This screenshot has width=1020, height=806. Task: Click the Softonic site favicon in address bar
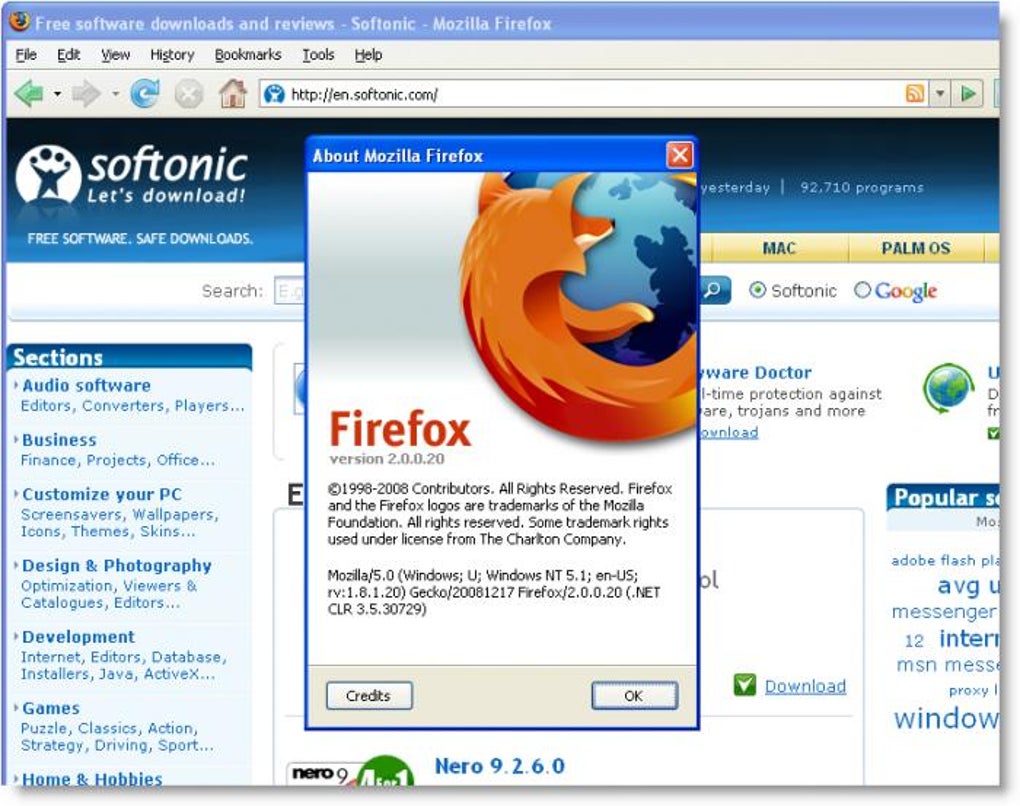[x=275, y=94]
